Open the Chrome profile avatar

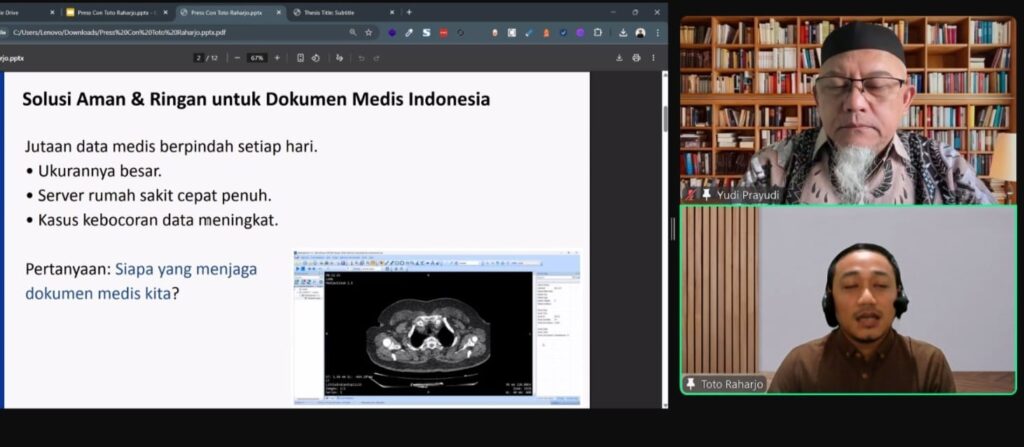tap(640, 32)
